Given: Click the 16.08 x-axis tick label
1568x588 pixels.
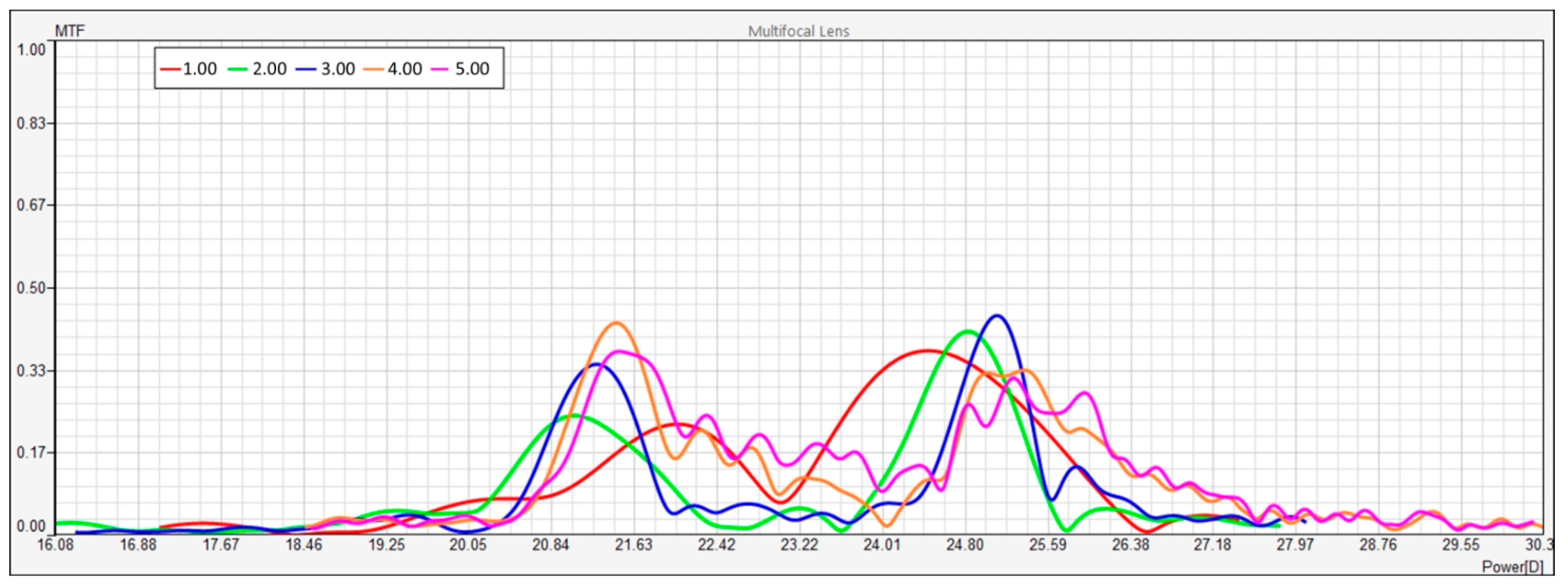Looking at the screenshot, I should point(55,545).
